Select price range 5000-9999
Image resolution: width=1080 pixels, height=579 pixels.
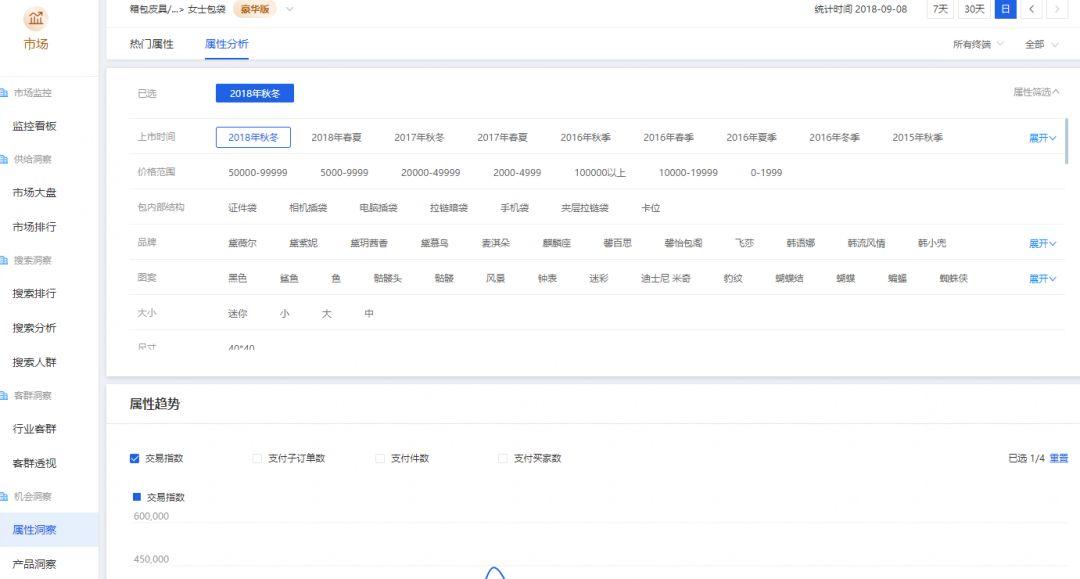[x=344, y=172]
